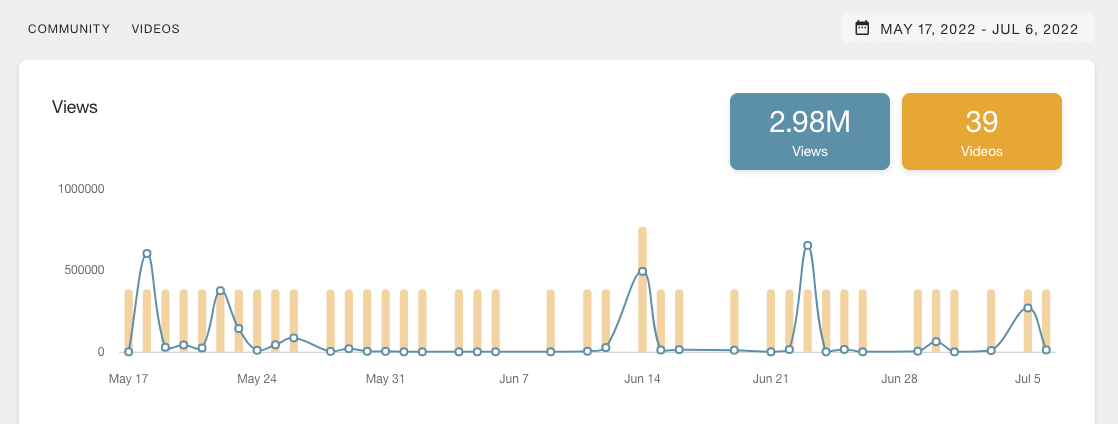Click the 'Jun 28' x-axis label
Screen dimensions: 1118x424
(899, 379)
